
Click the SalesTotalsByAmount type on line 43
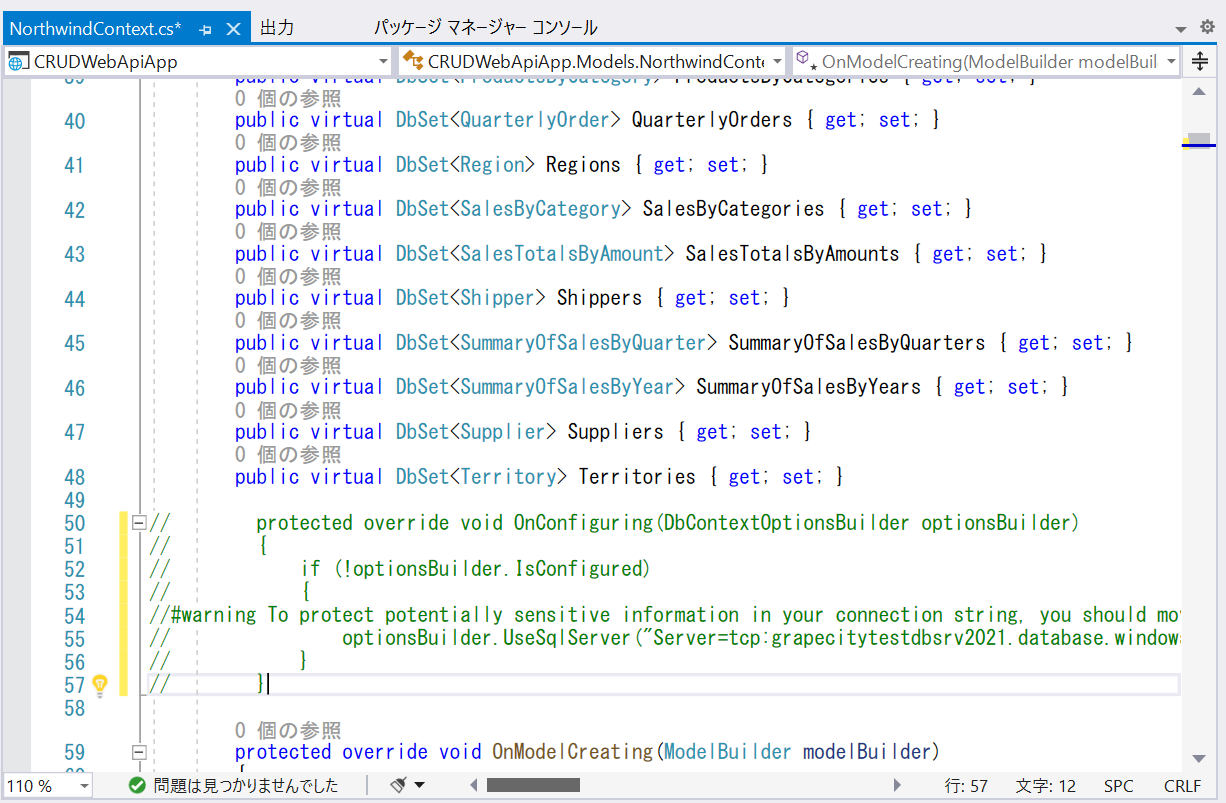click(562, 254)
